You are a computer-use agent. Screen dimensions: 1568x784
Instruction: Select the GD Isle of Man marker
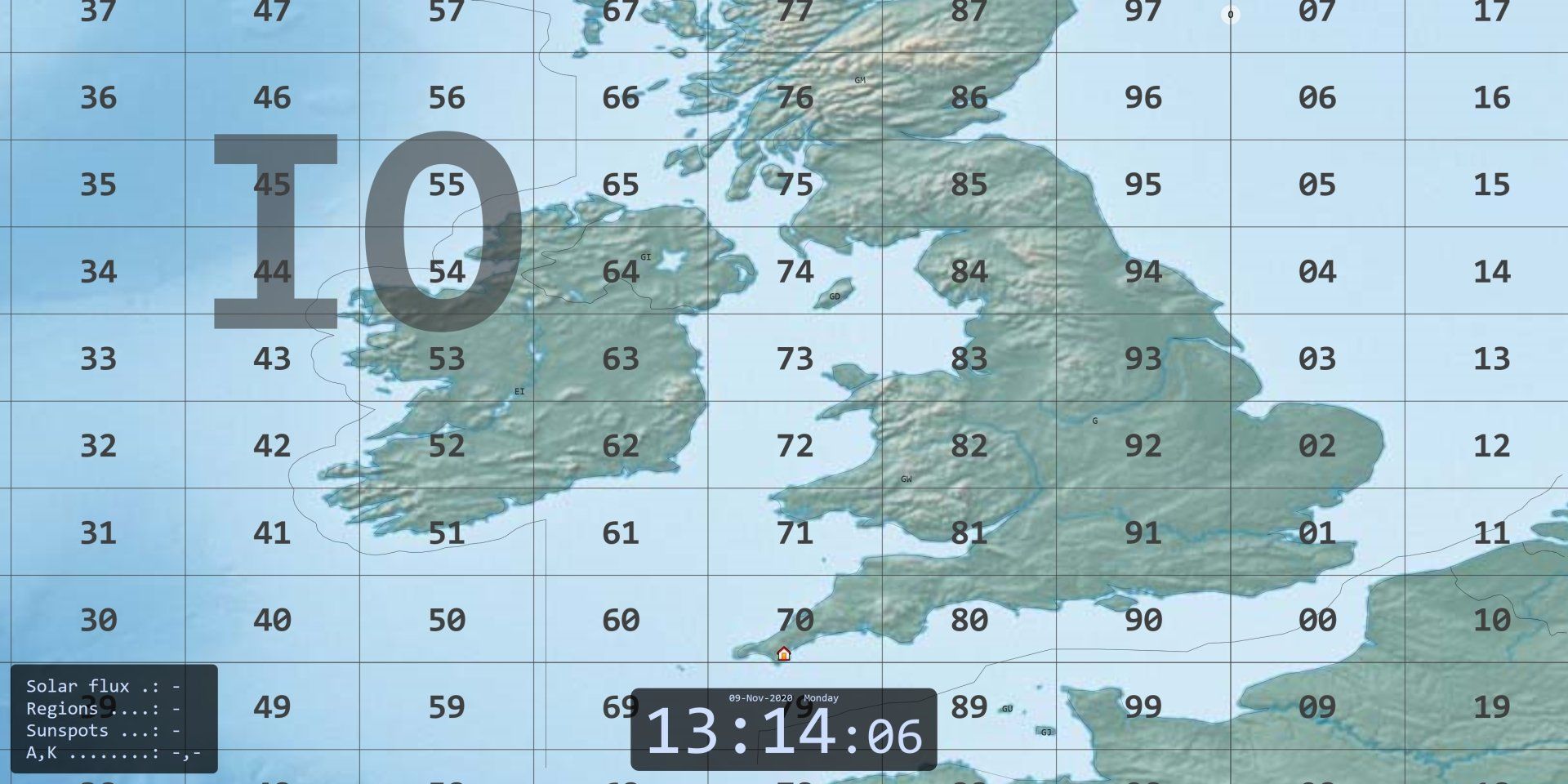tap(833, 296)
